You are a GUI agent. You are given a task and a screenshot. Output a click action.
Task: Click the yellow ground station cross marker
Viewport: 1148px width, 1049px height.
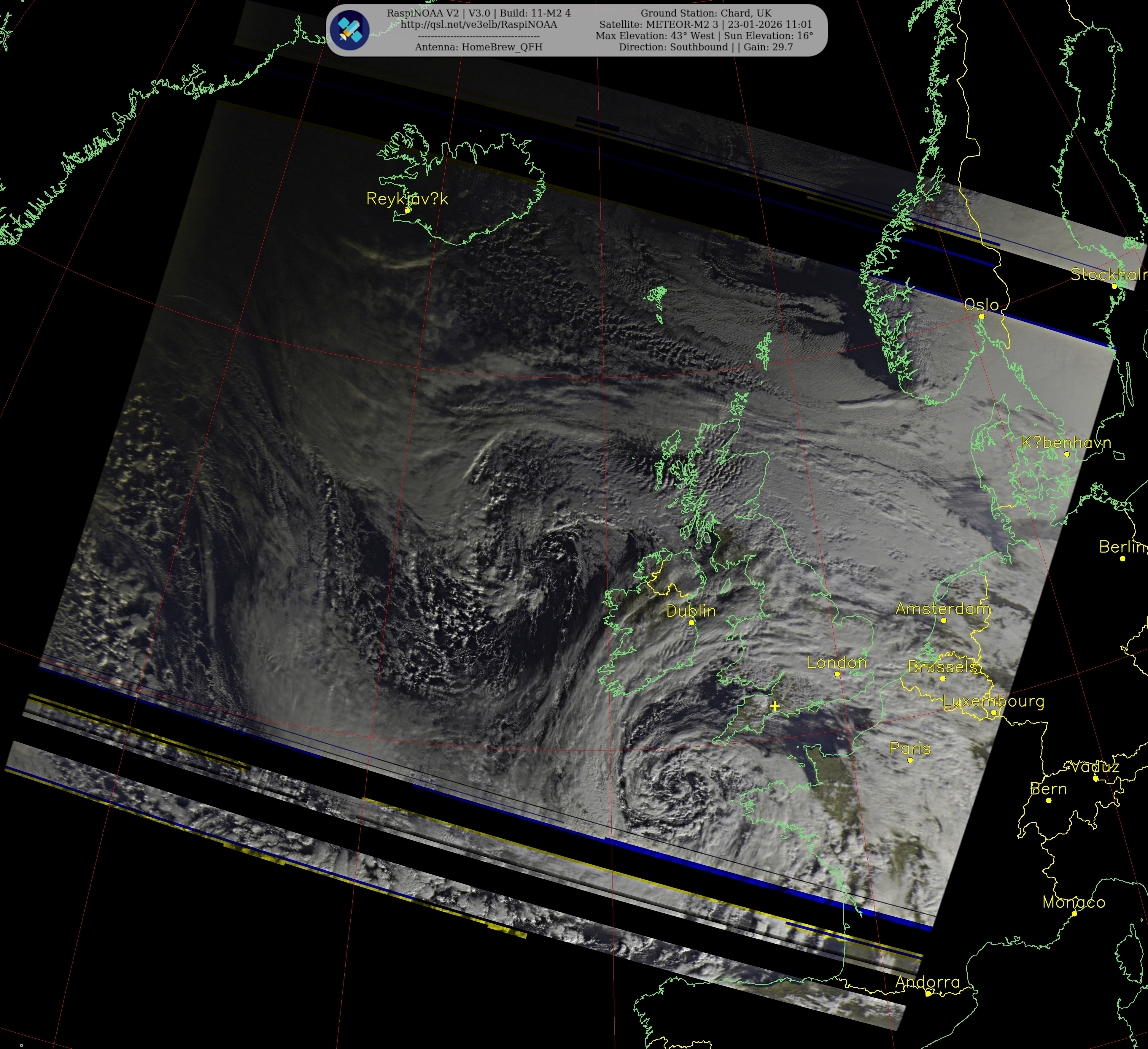[775, 707]
